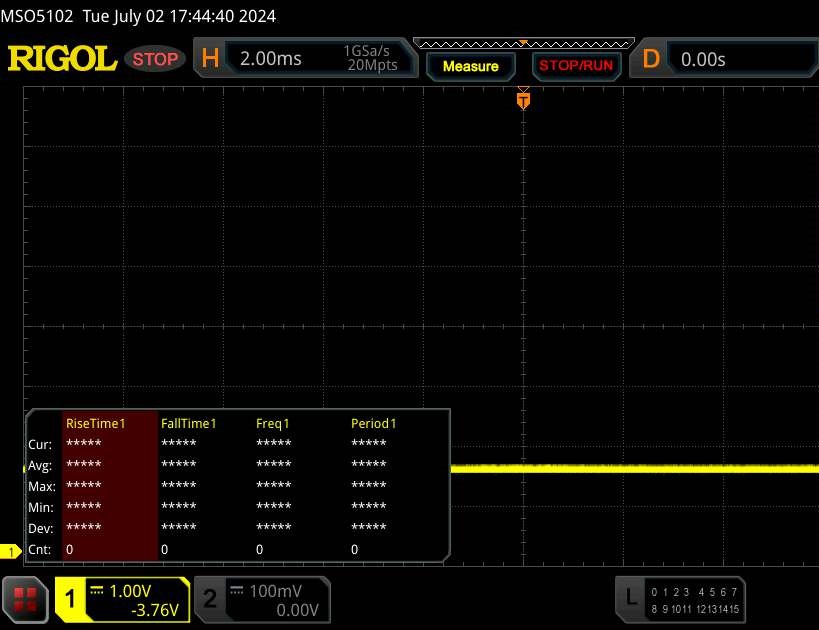Open channel 1 -3.76V offset value

[x=155, y=610]
